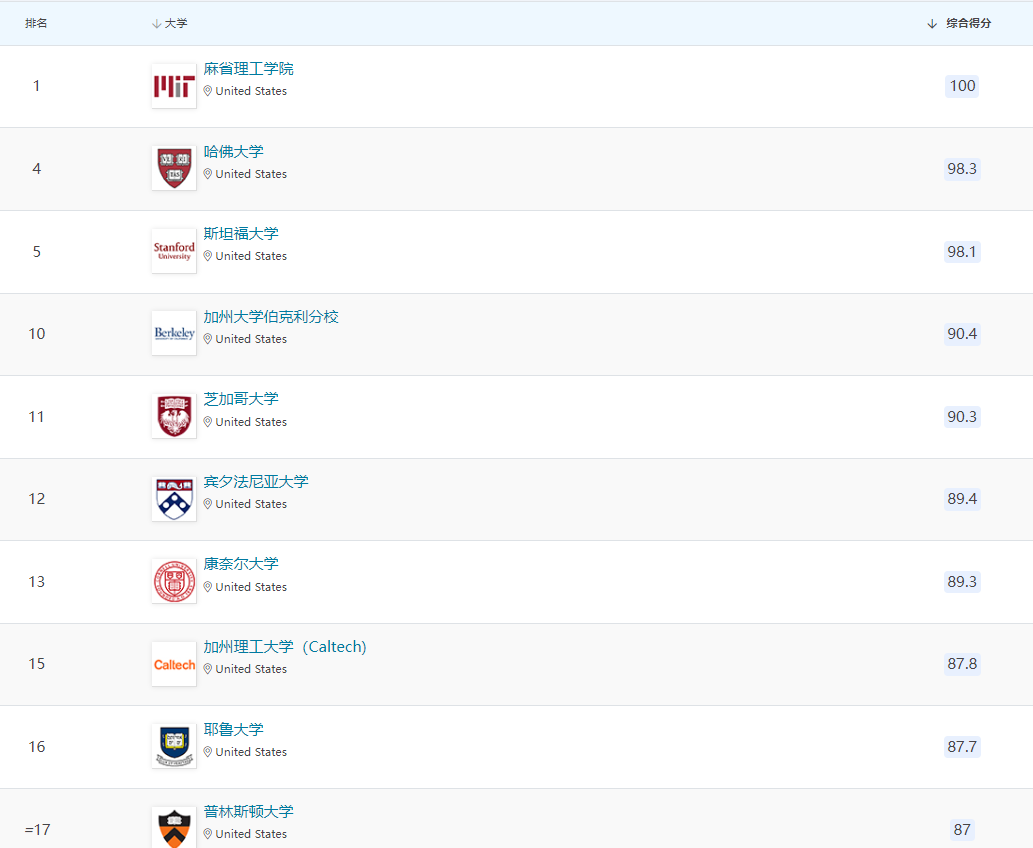Open the 耶鲁大学 link
The image size is (1033, 848).
[233, 729]
